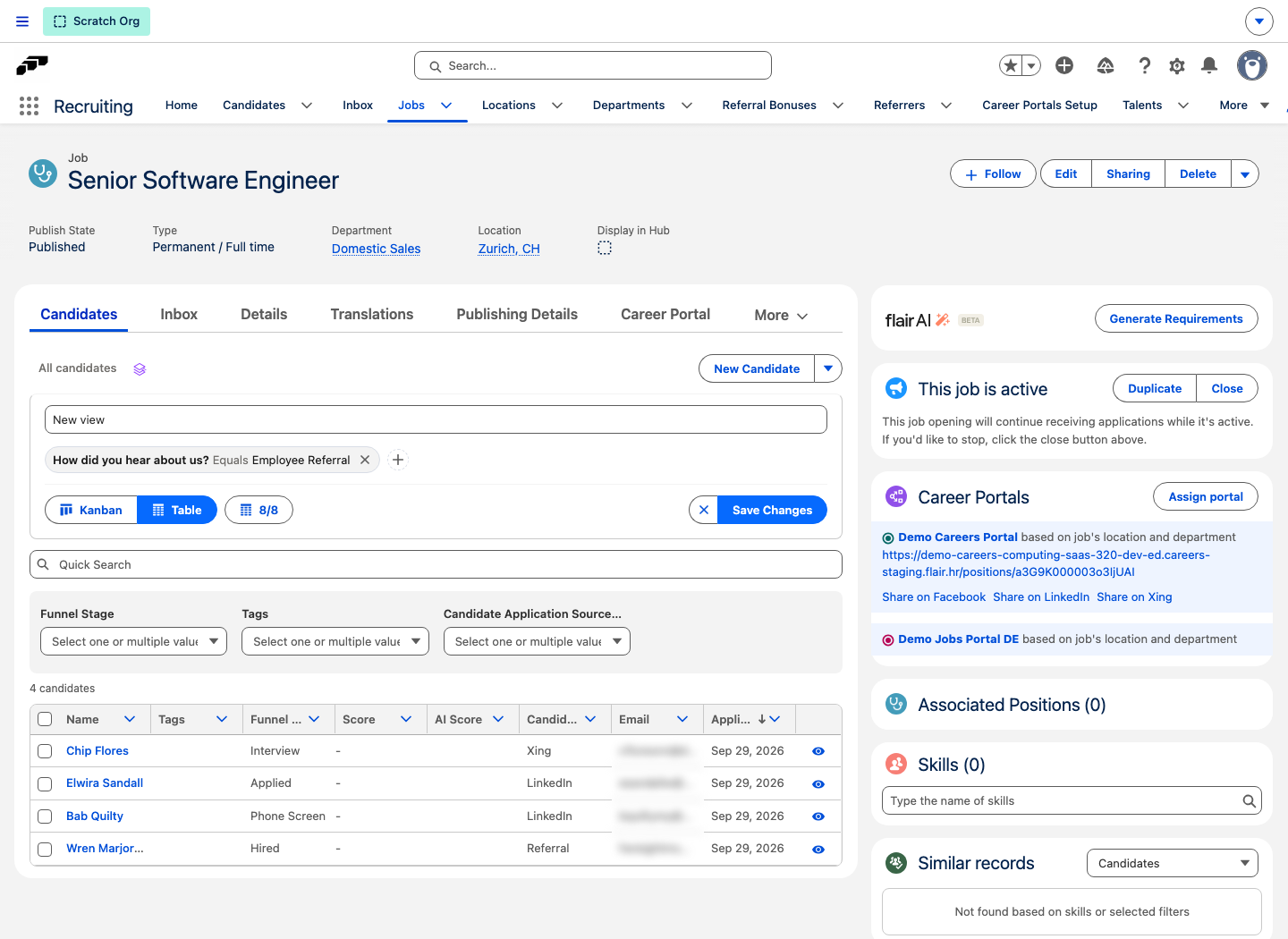Open the Funnel Stage filter dropdown

click(x=133, y=641)
